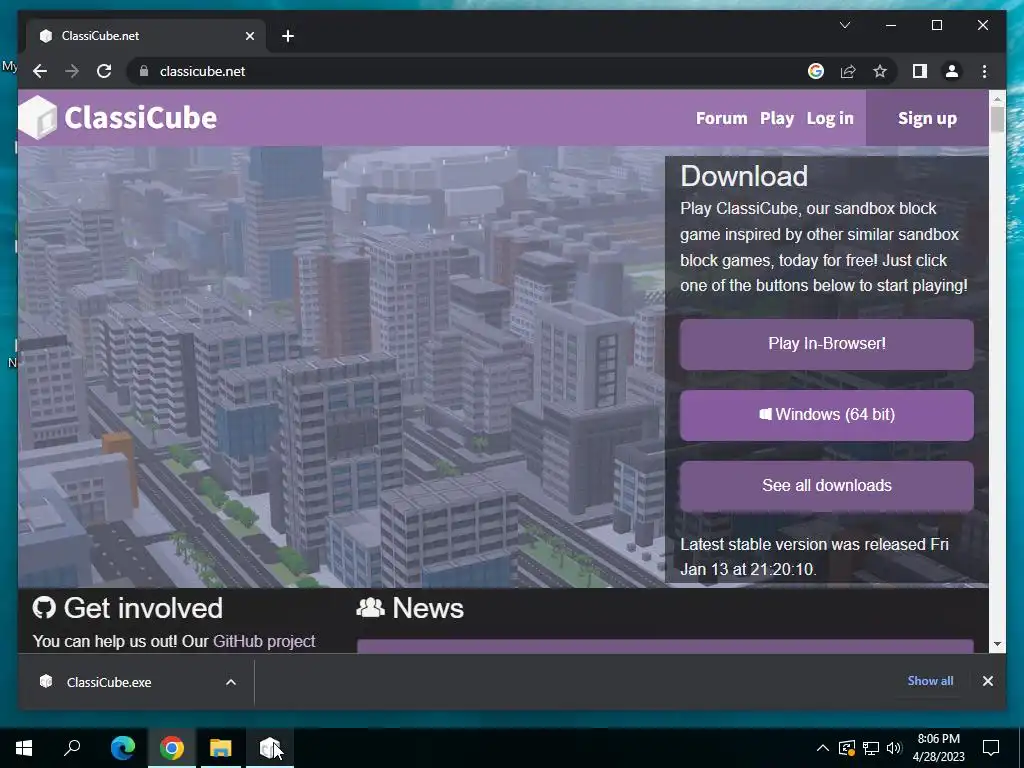The height and width of the screenshot is (768, 1024).
Task: Expand the ClassiCube.exe download options chevron
Action: pyautogui.click(x=231, y=682)
